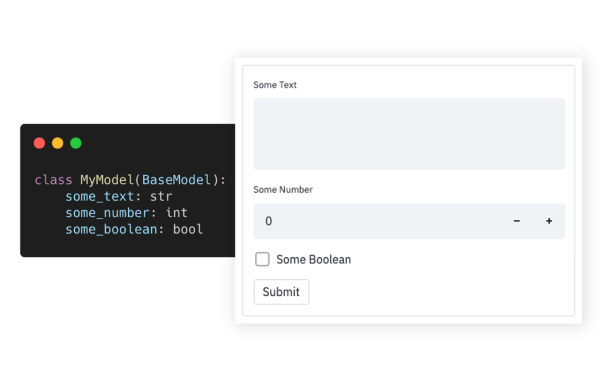This screenshot has height=380, width=600.
Task: Click 'class MyModel(BaseModel):' code line
Action: (x=130, y=180)
